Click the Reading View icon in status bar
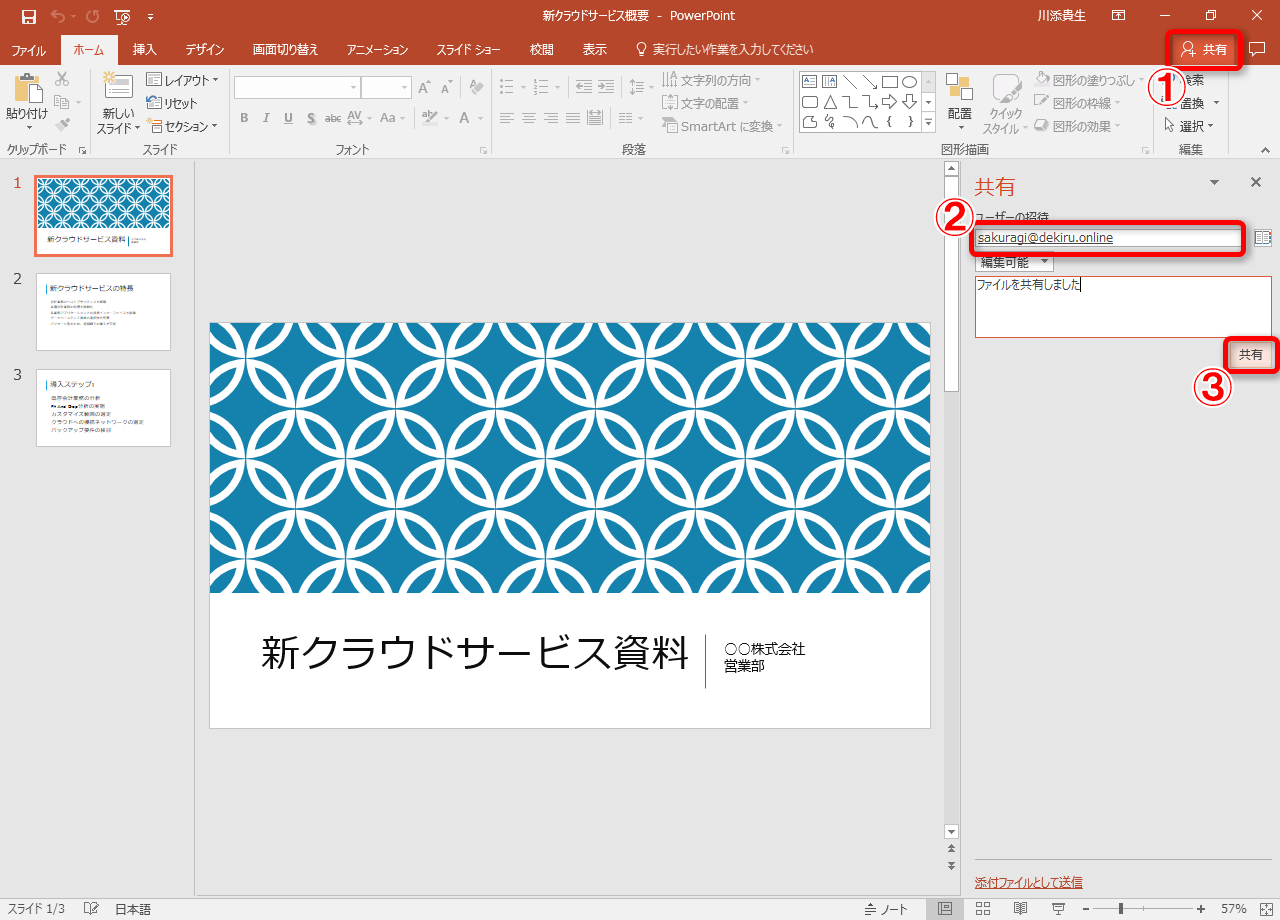Screen dimensions: 1280x920 [1020, 909]
